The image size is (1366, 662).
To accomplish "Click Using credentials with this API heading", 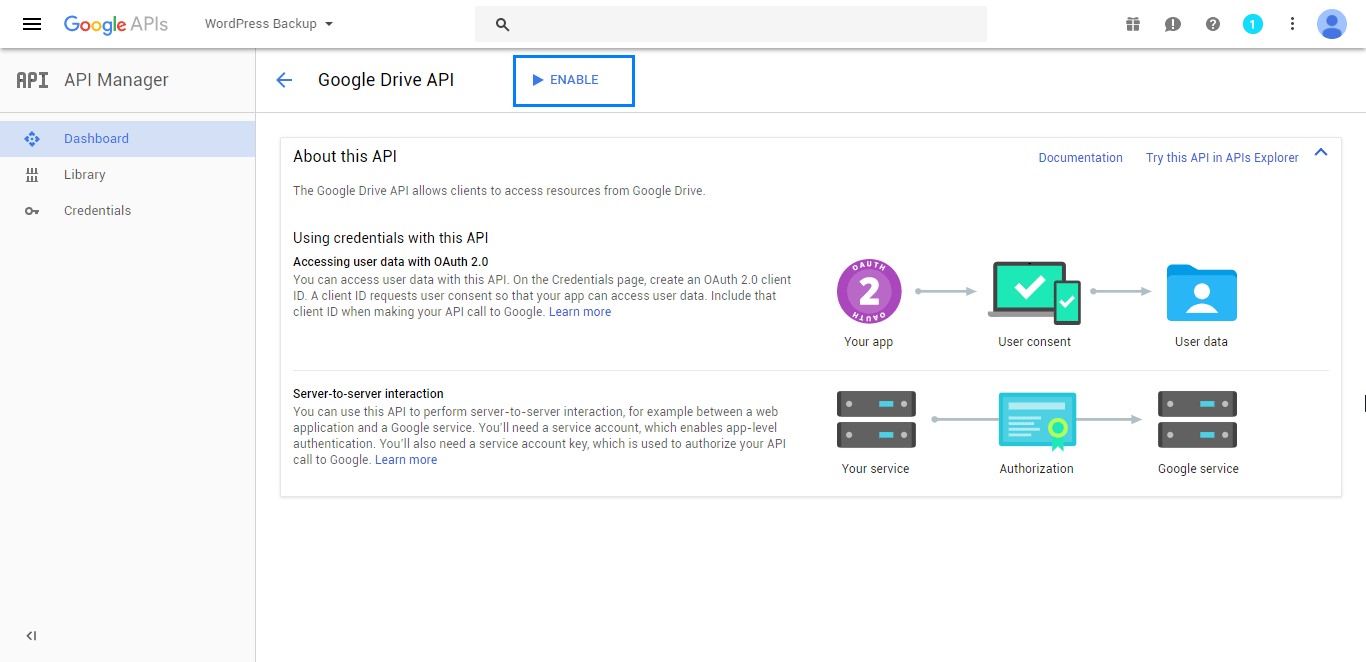I will tap(390, 238).
